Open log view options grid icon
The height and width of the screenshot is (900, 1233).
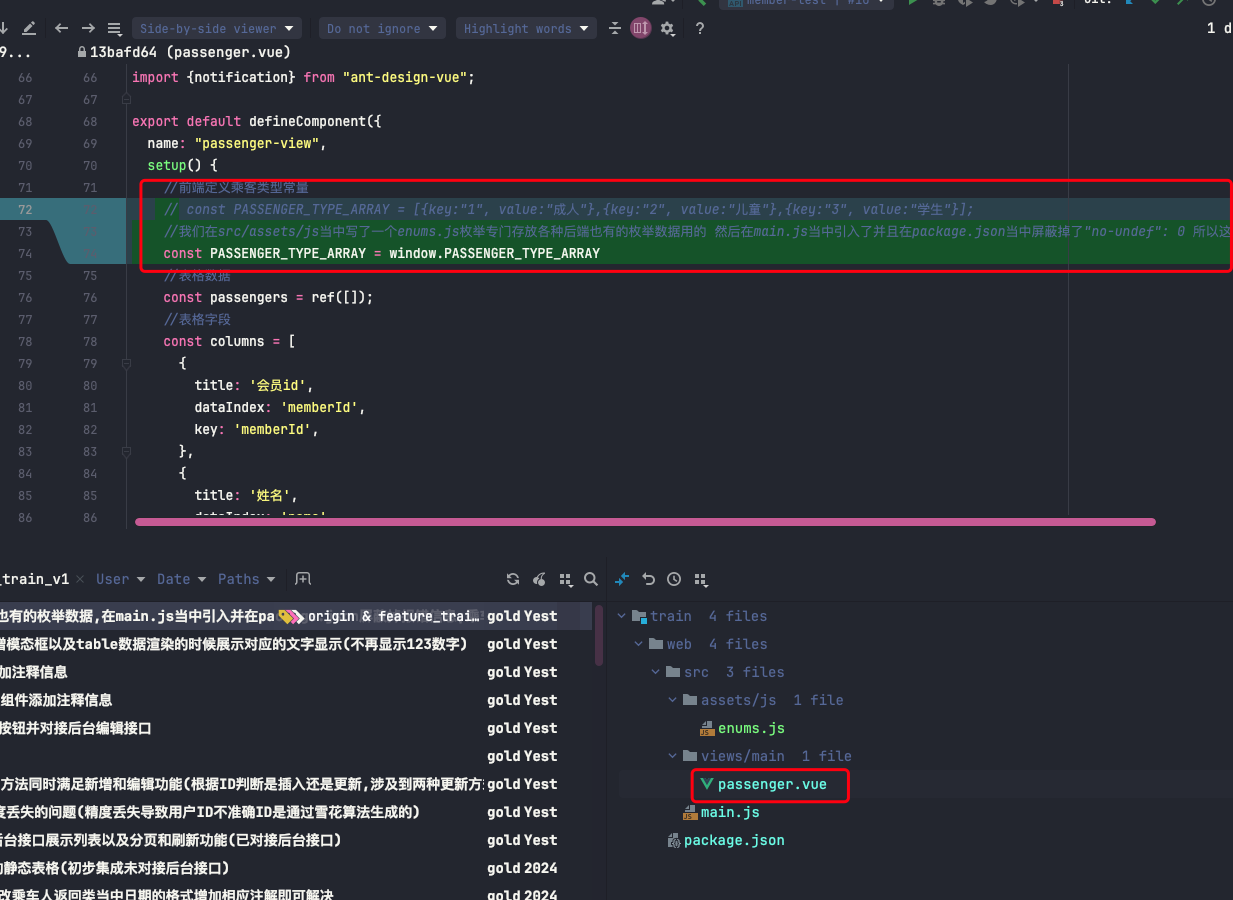pyautogui.click(x=566, y=579)
